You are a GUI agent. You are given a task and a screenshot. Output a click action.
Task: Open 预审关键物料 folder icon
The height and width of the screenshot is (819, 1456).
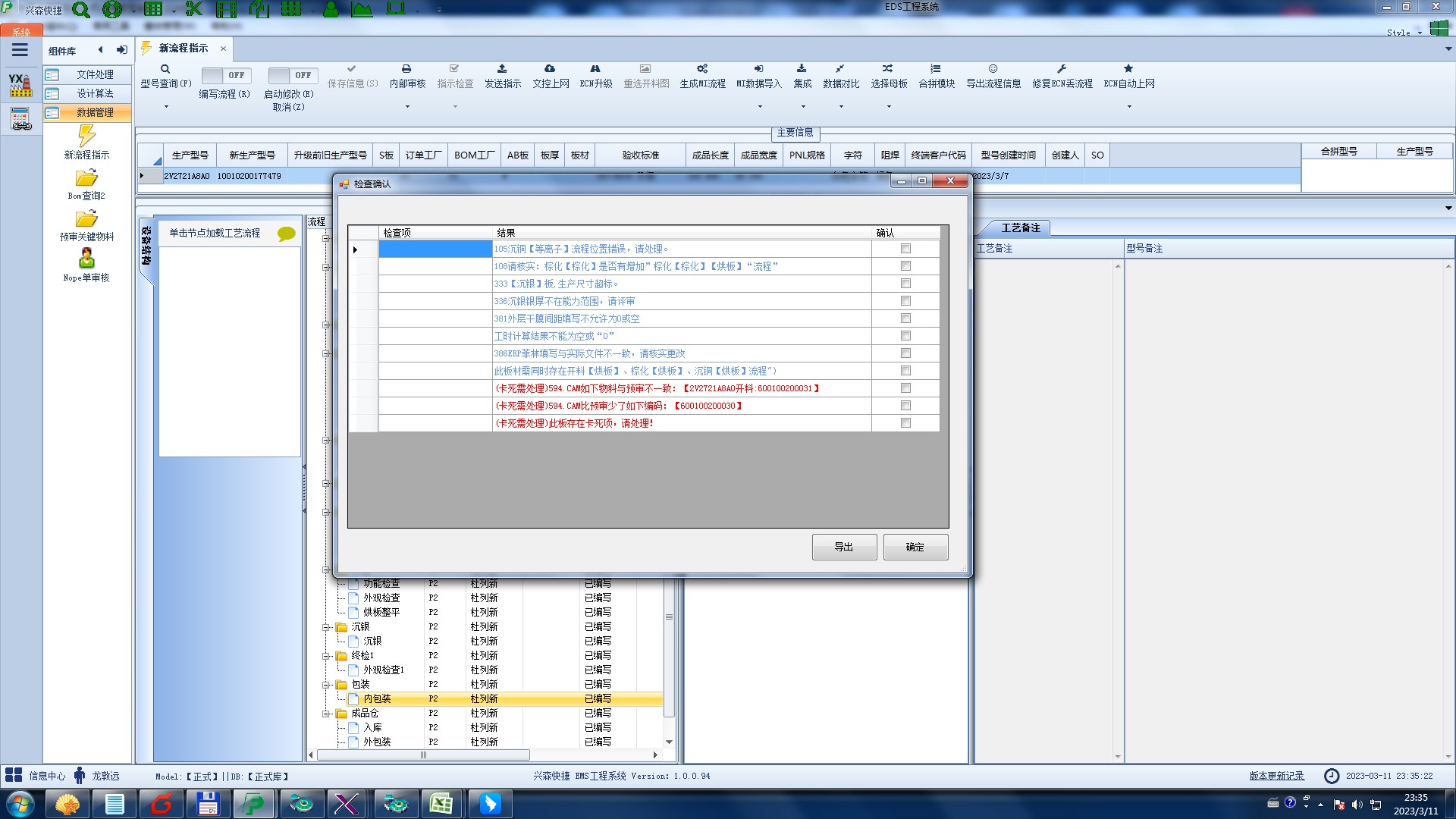click(x=86, y=219)
